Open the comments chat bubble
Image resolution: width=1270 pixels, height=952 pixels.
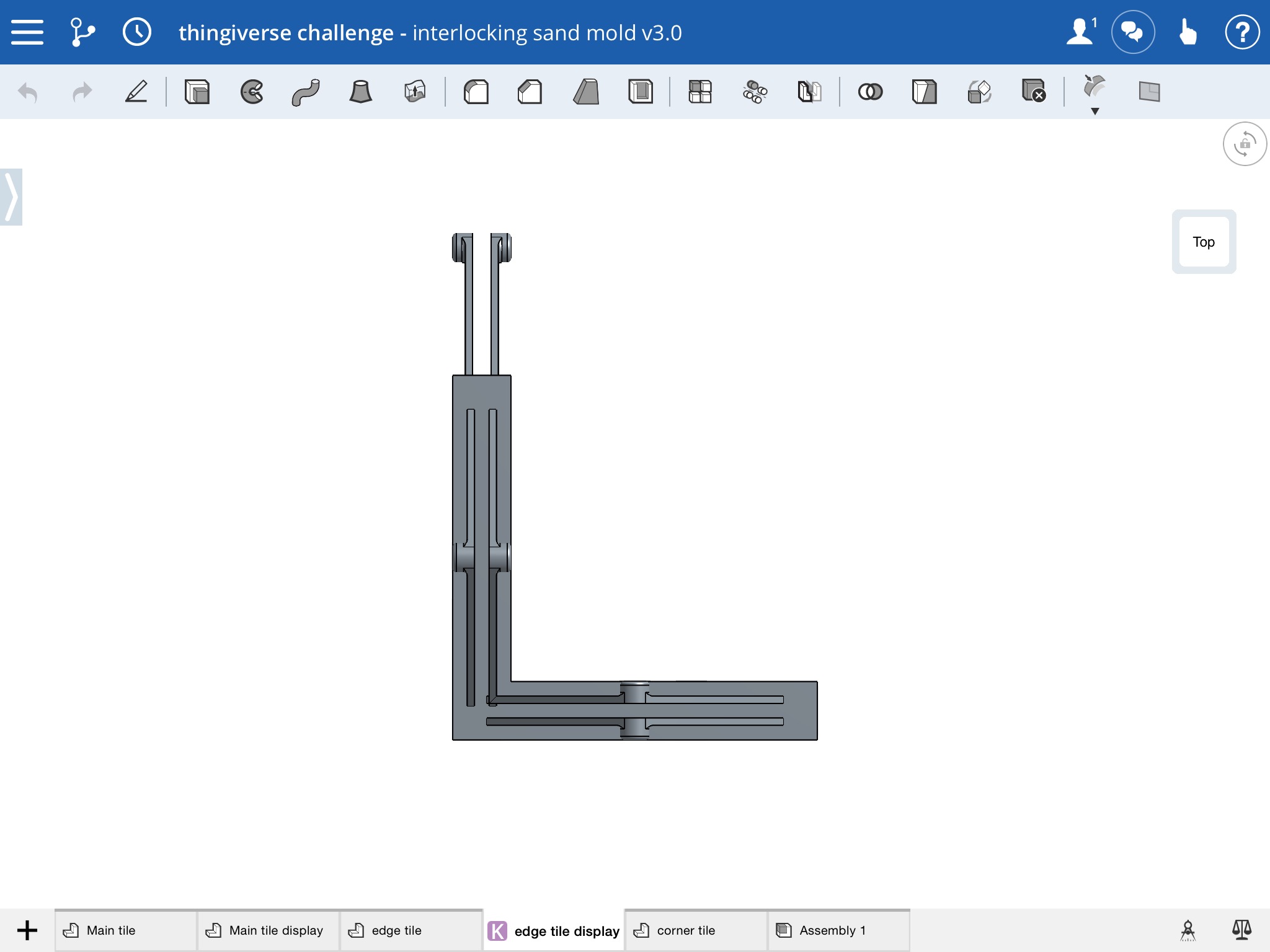tap(1133, 32)
